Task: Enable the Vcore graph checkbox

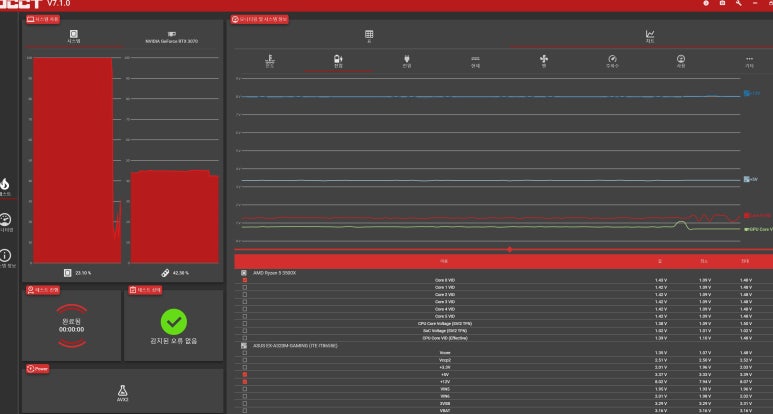Action: click(x=244, y=352)
